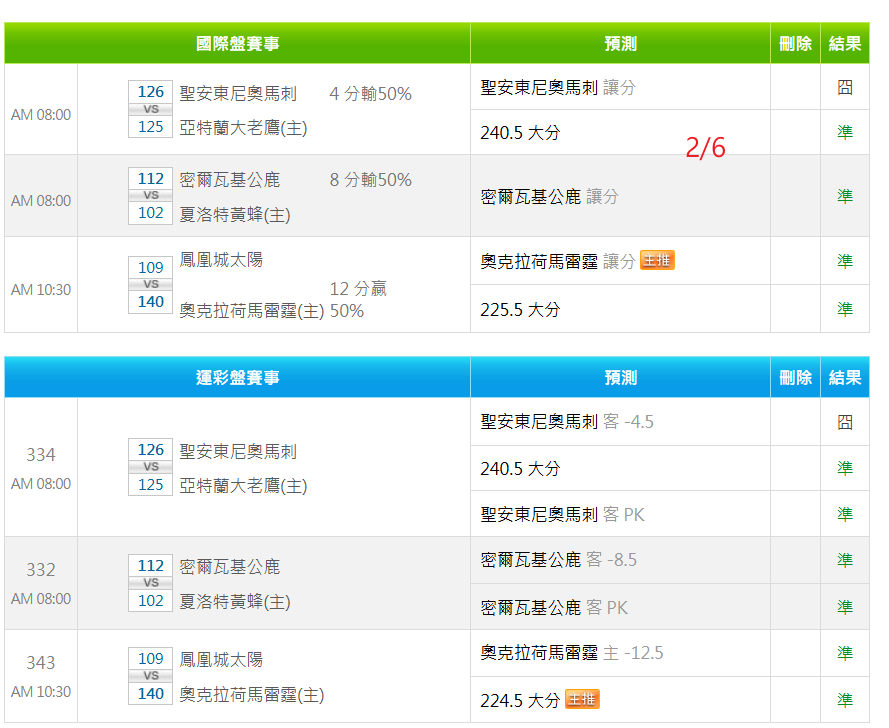Open the 聖安東尼奧馬刺 客 PK prediction

tap(562, 514)
